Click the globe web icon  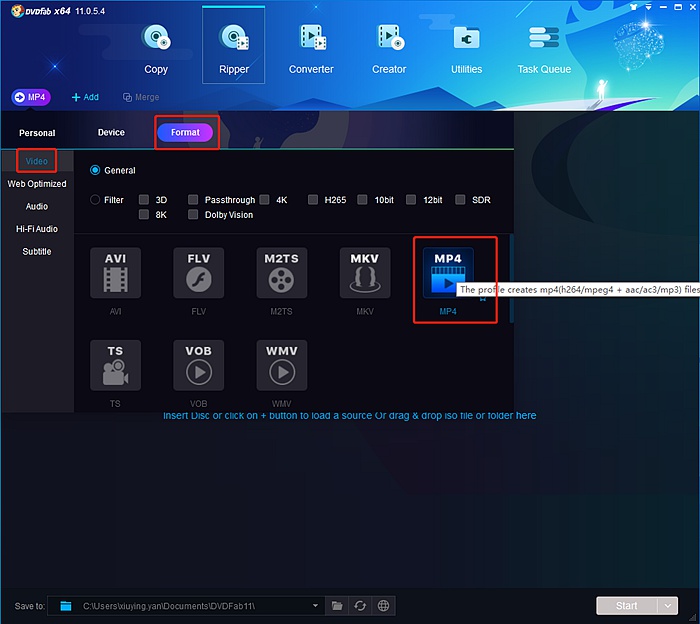click(x=383, y=606)
